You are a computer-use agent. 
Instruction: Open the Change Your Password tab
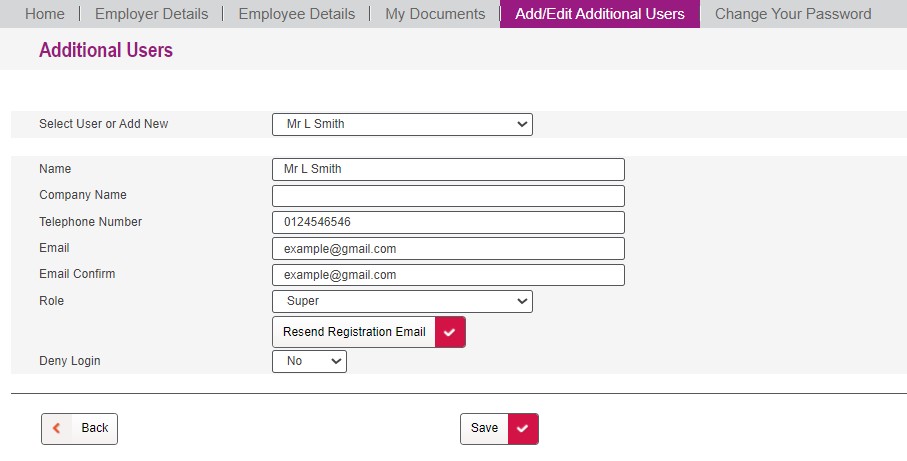tap(793, 14)
